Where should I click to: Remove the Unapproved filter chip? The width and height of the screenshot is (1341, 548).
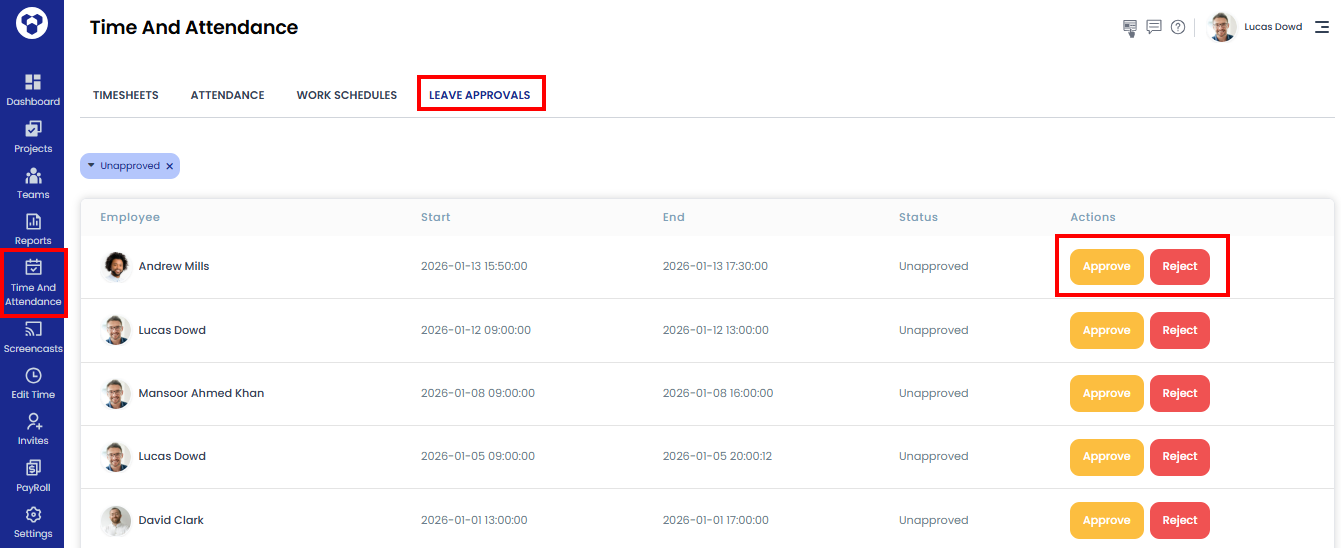click(x=170, y=166)
